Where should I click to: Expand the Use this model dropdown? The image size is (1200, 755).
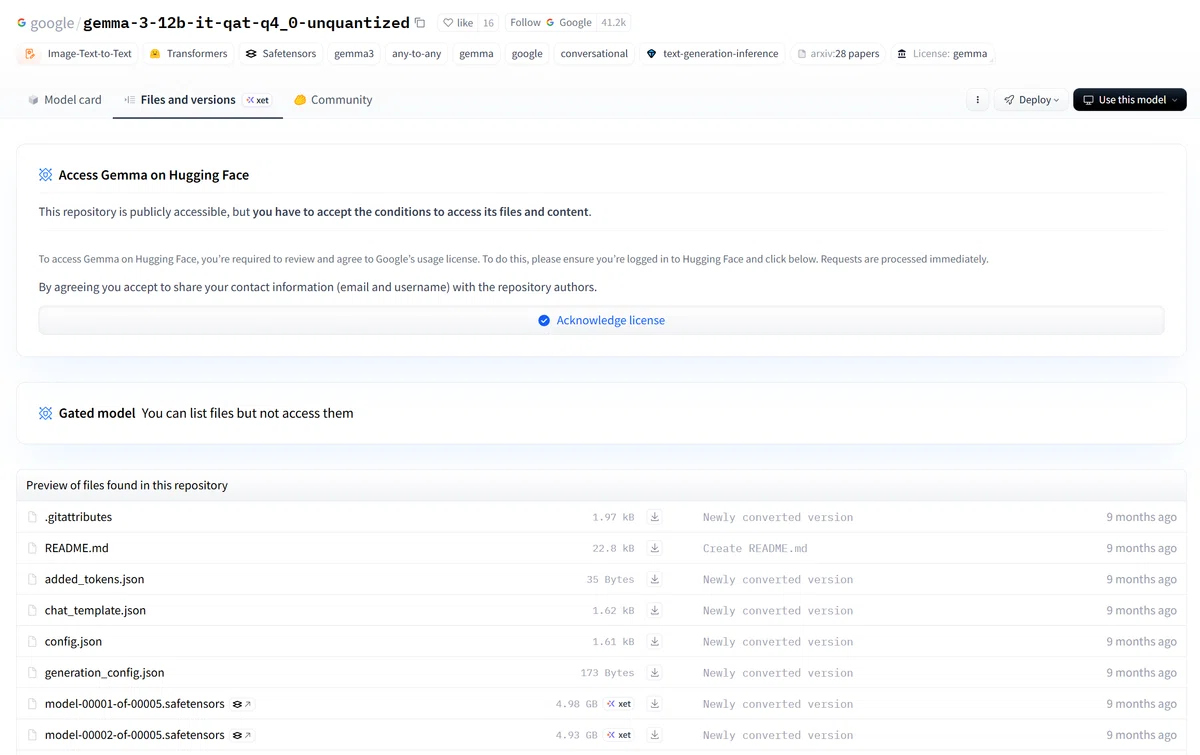coord(1130,100)
